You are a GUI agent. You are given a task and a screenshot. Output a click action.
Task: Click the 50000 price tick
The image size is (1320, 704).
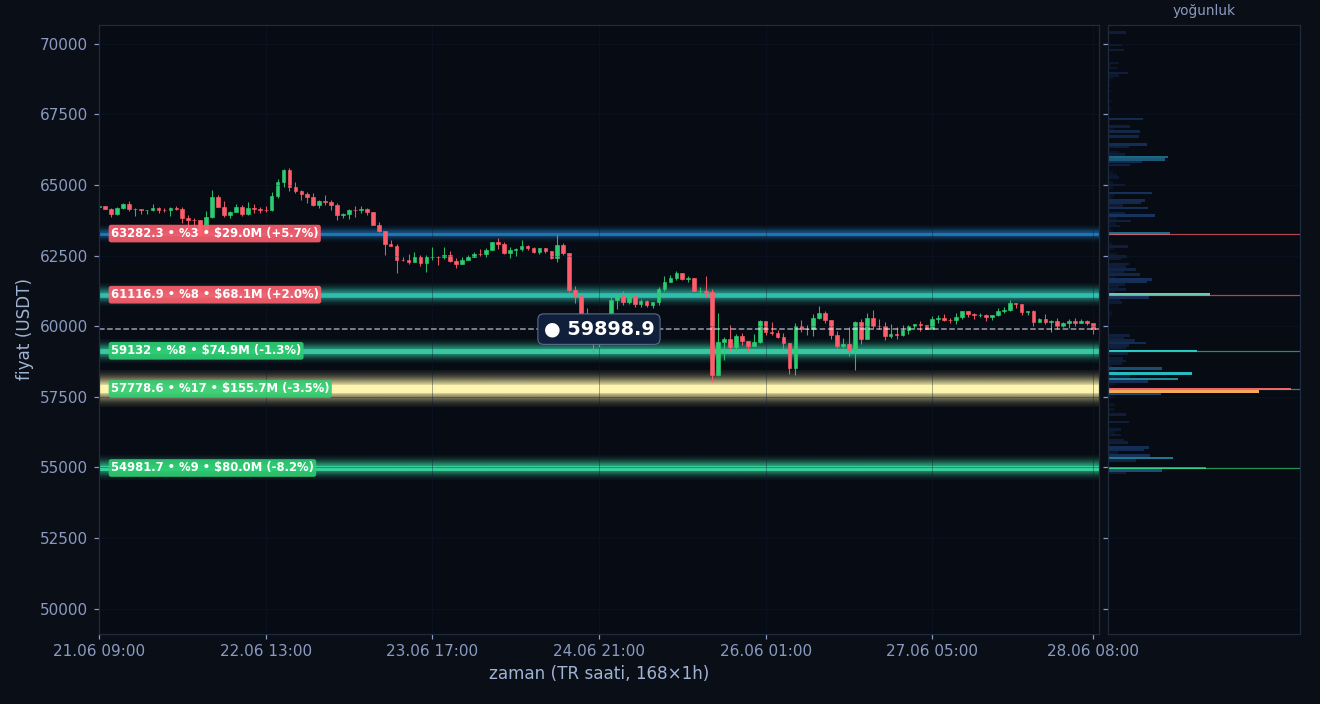point(63,609)
